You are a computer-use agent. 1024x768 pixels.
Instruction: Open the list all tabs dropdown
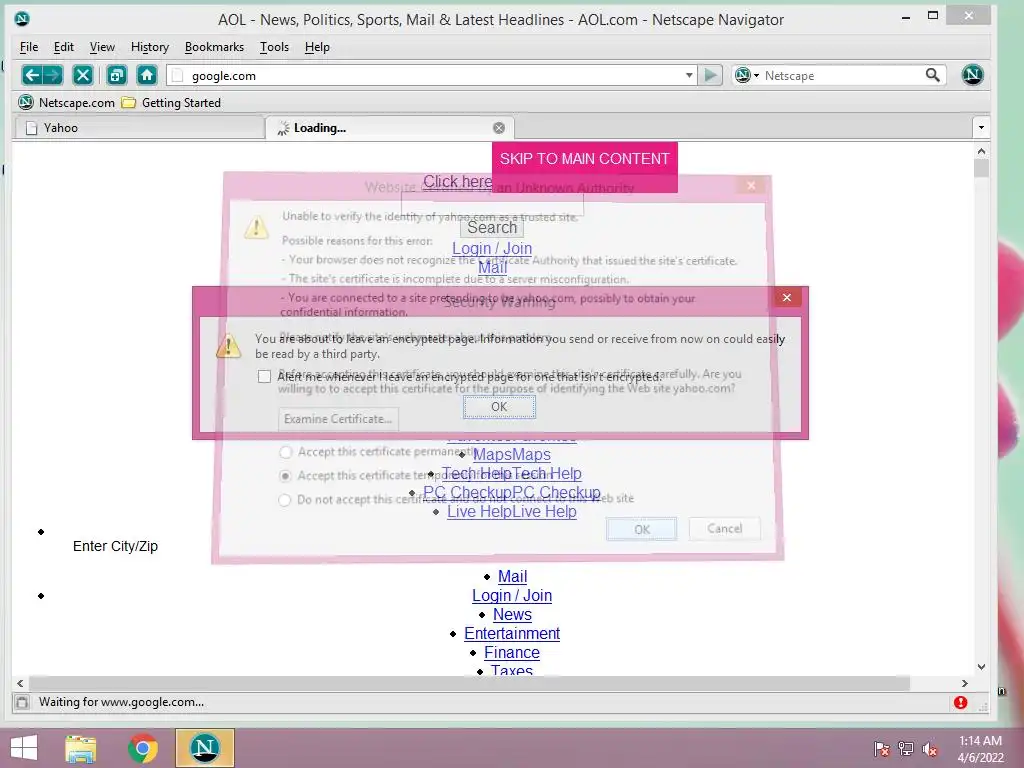click(981, 128)
